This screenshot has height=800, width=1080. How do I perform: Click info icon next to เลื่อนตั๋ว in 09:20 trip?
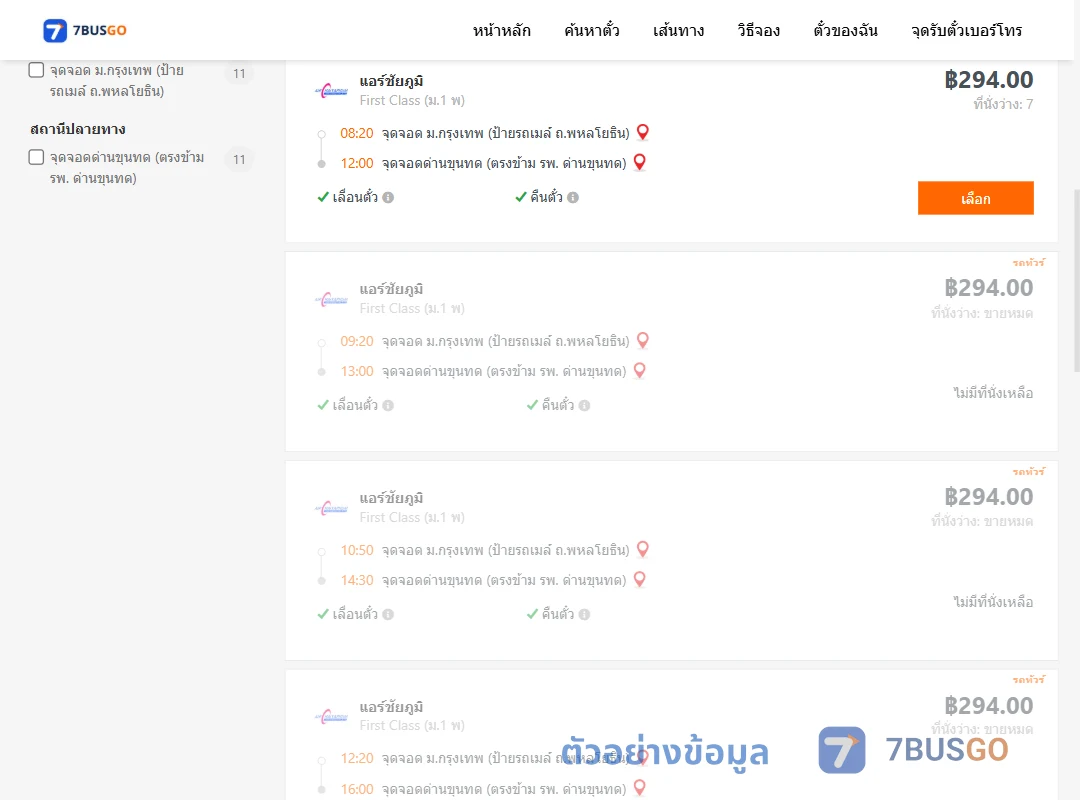pyautogui.click(x=388, y=406)
